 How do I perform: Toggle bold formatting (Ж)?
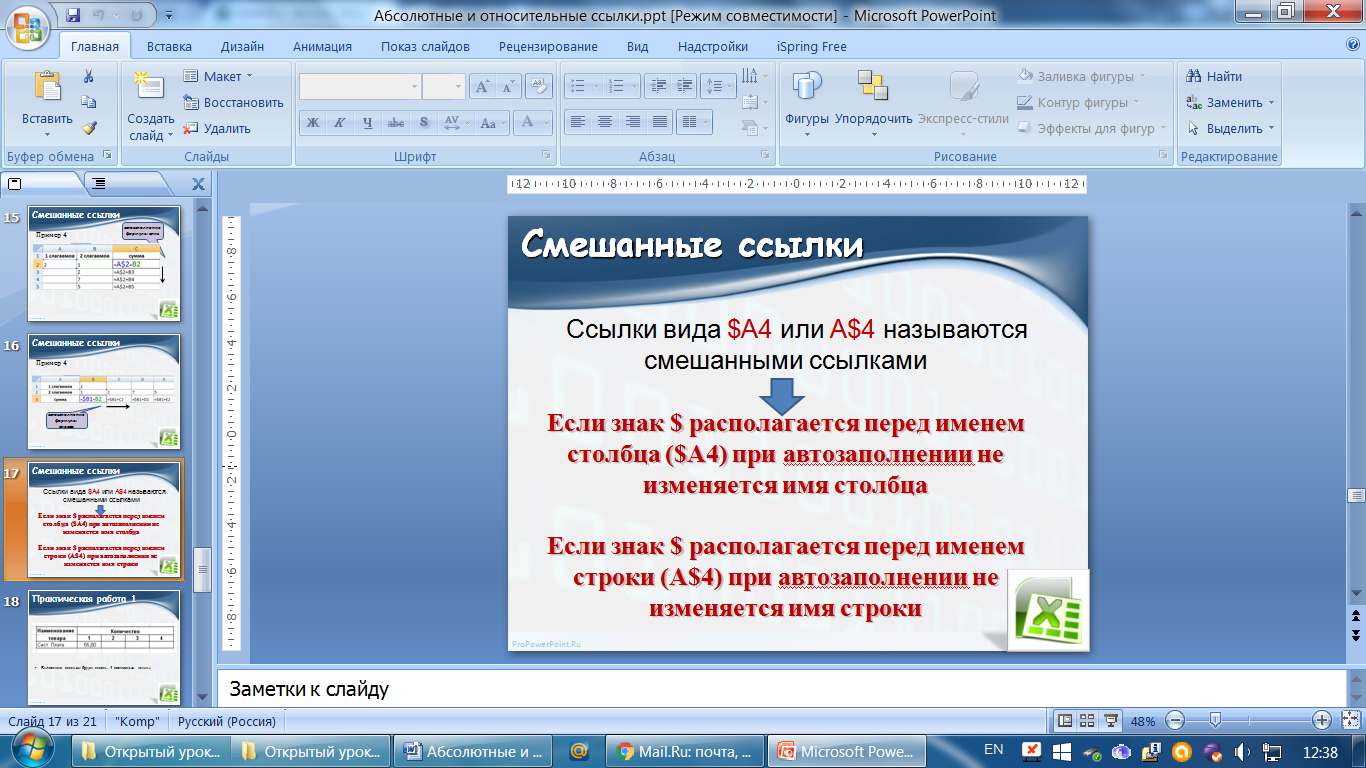pyautogui.click(x=313, y=123)
